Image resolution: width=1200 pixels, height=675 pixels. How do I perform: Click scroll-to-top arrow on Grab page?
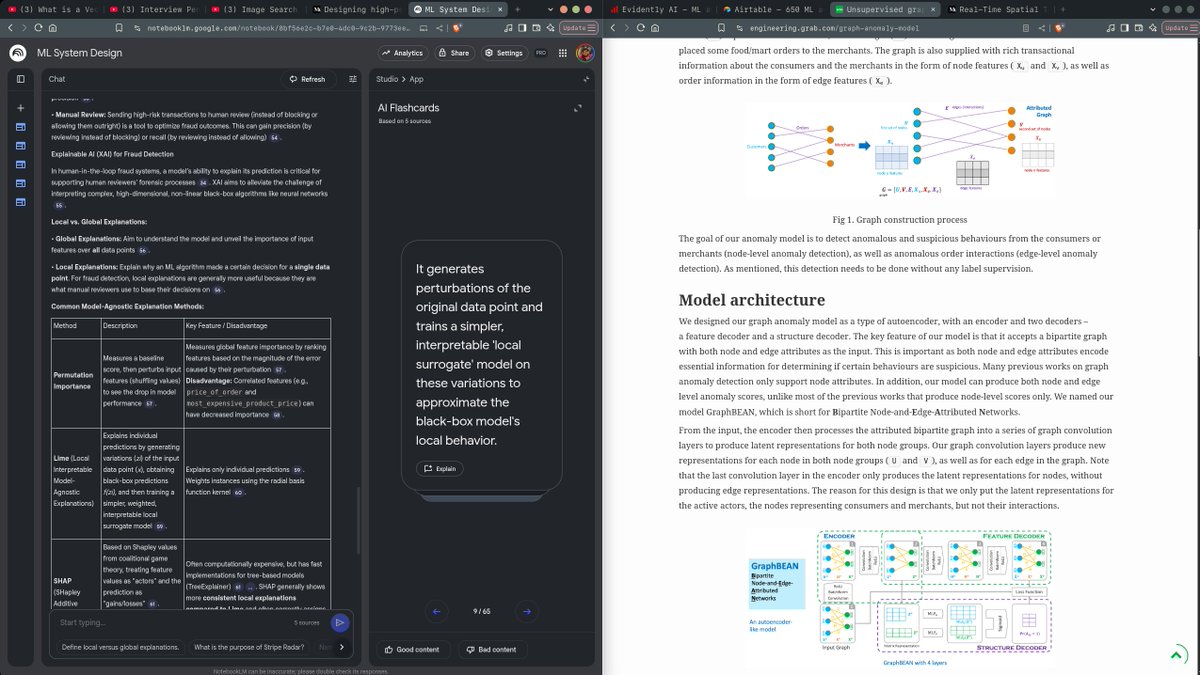pyautogui.click(x=1178, y=655)
